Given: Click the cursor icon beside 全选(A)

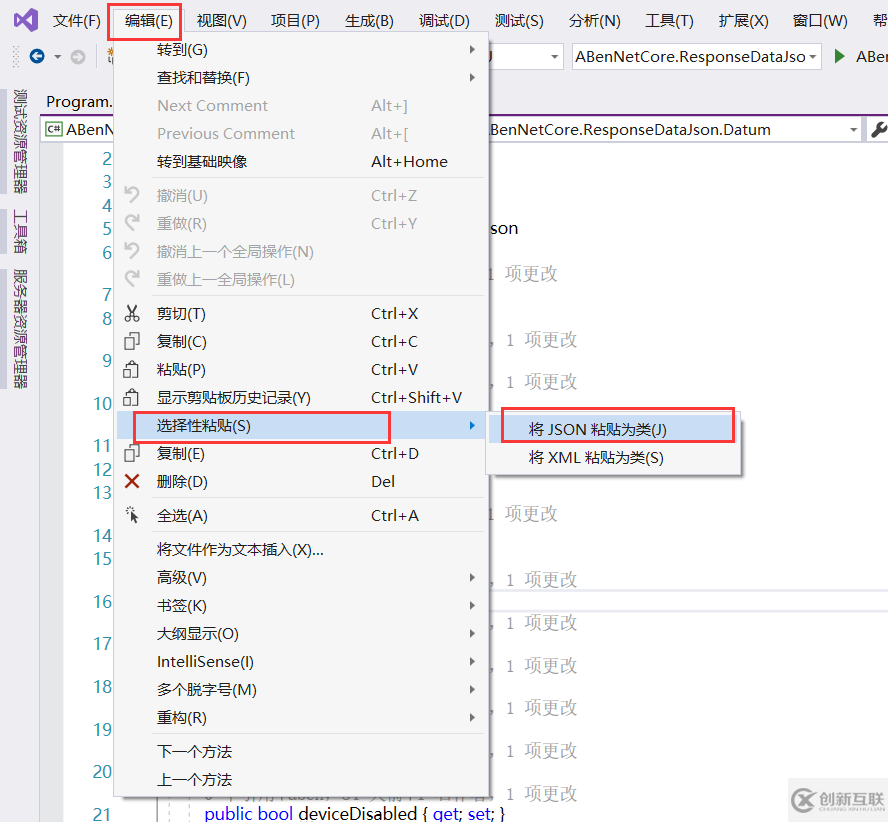Looking at the screenshot, I should (x=132, y=515).
